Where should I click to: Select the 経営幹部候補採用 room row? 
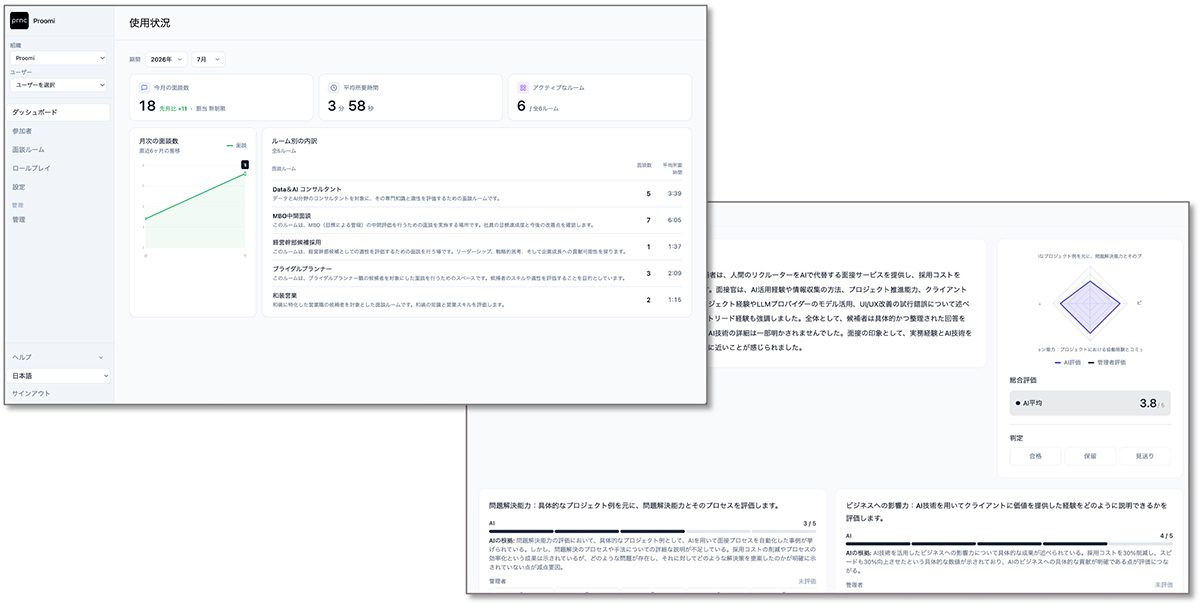pyautogui.click(x=477, y=247)
